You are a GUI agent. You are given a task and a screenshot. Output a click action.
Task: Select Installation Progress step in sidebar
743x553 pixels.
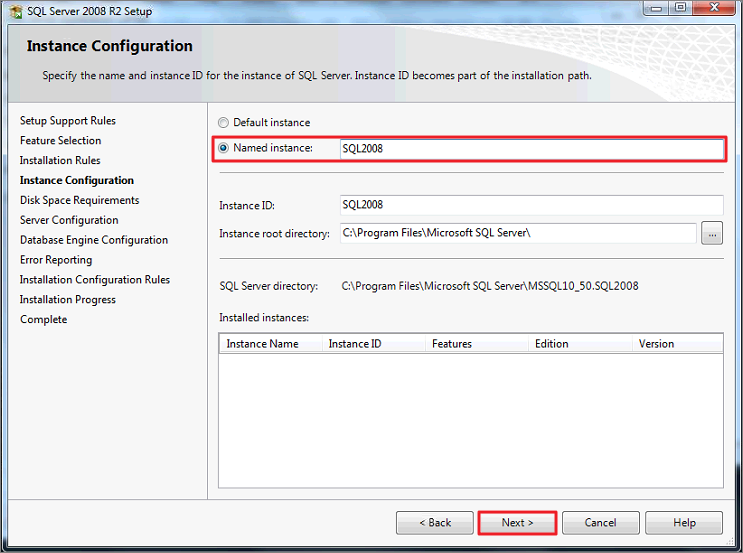coord(68,300)
